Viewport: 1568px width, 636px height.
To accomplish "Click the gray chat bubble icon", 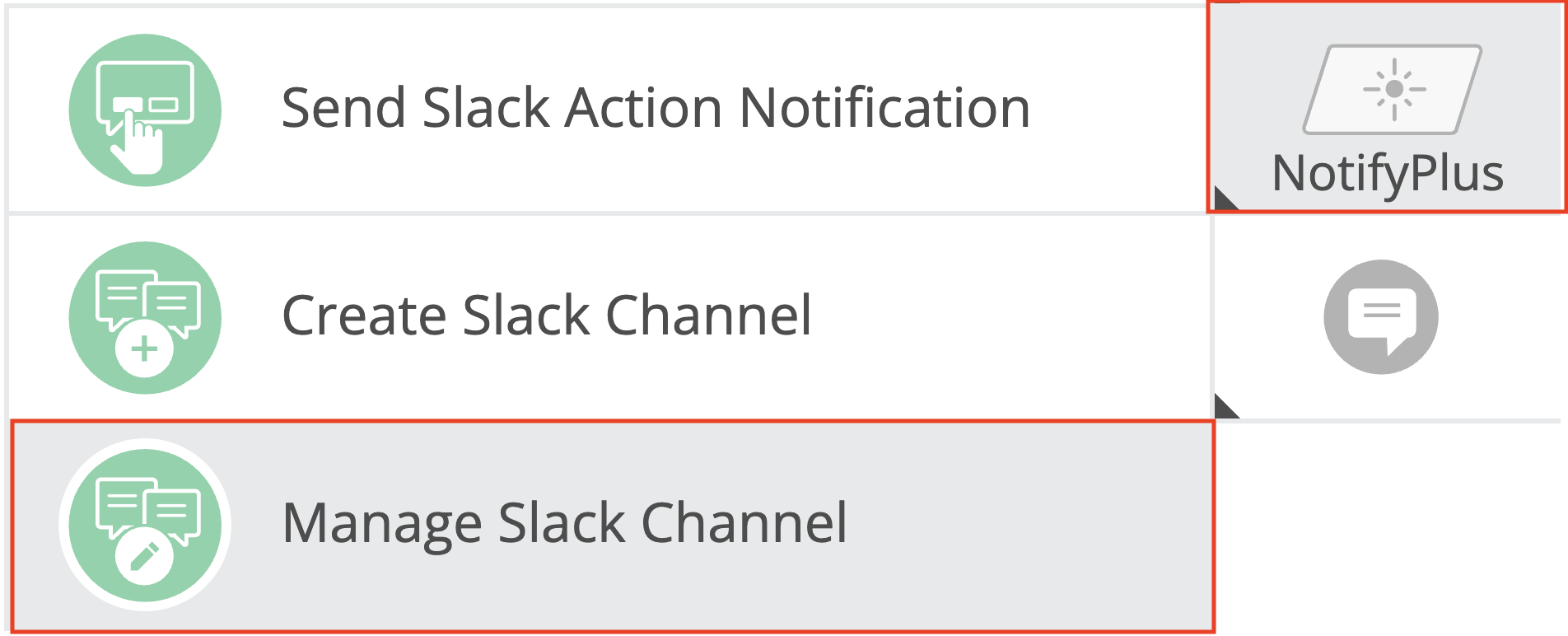I will [x=1381, y=317].
